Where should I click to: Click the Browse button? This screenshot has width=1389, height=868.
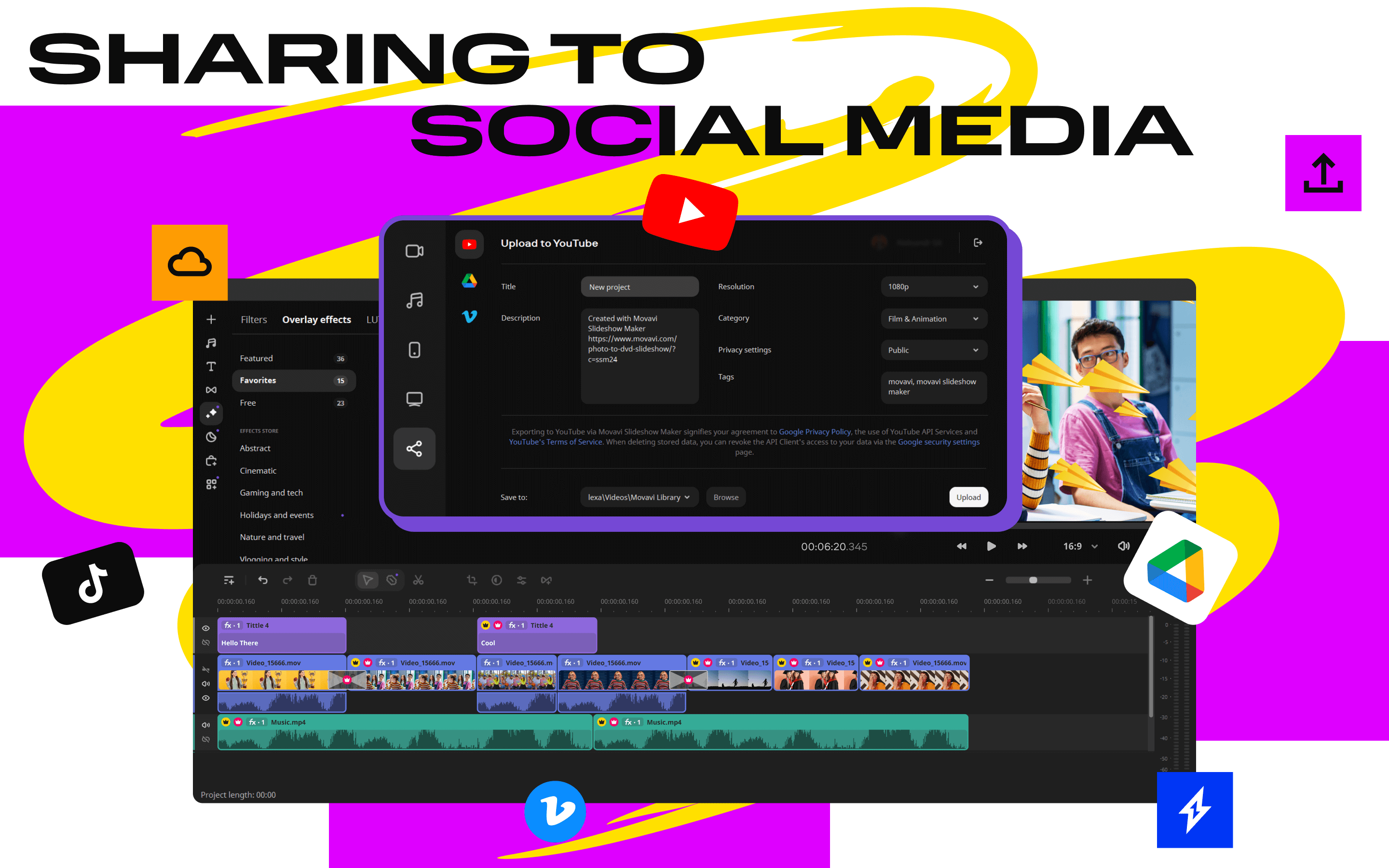pyautogui.click(x=725, y=497)
